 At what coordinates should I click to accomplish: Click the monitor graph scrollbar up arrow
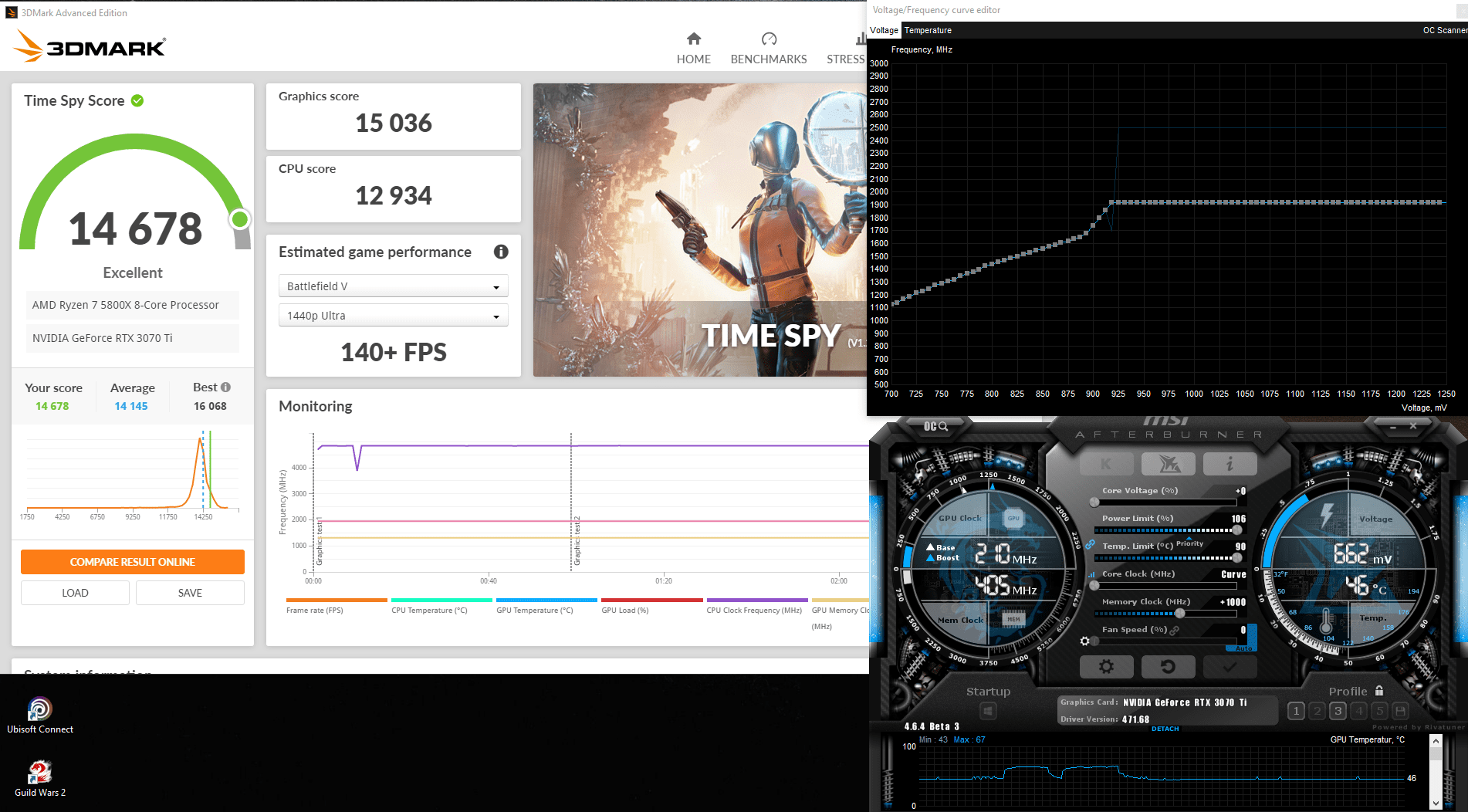click(1436, 741)
